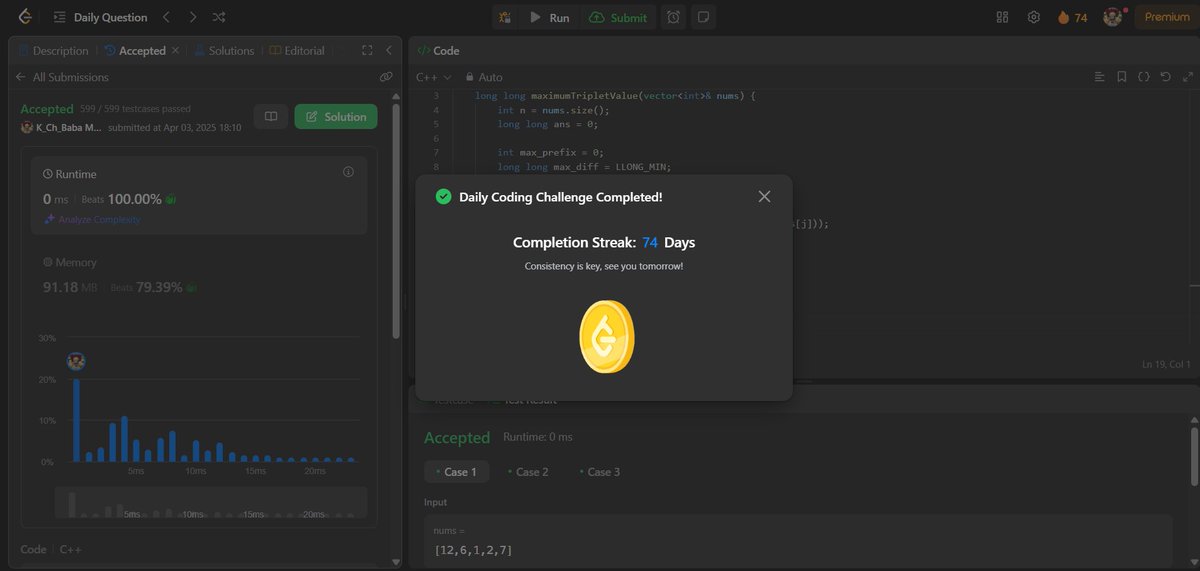Screen dimensions: 1200x571
Task: Open the timer alarm clock icon
Action: [x=674, y=17]
